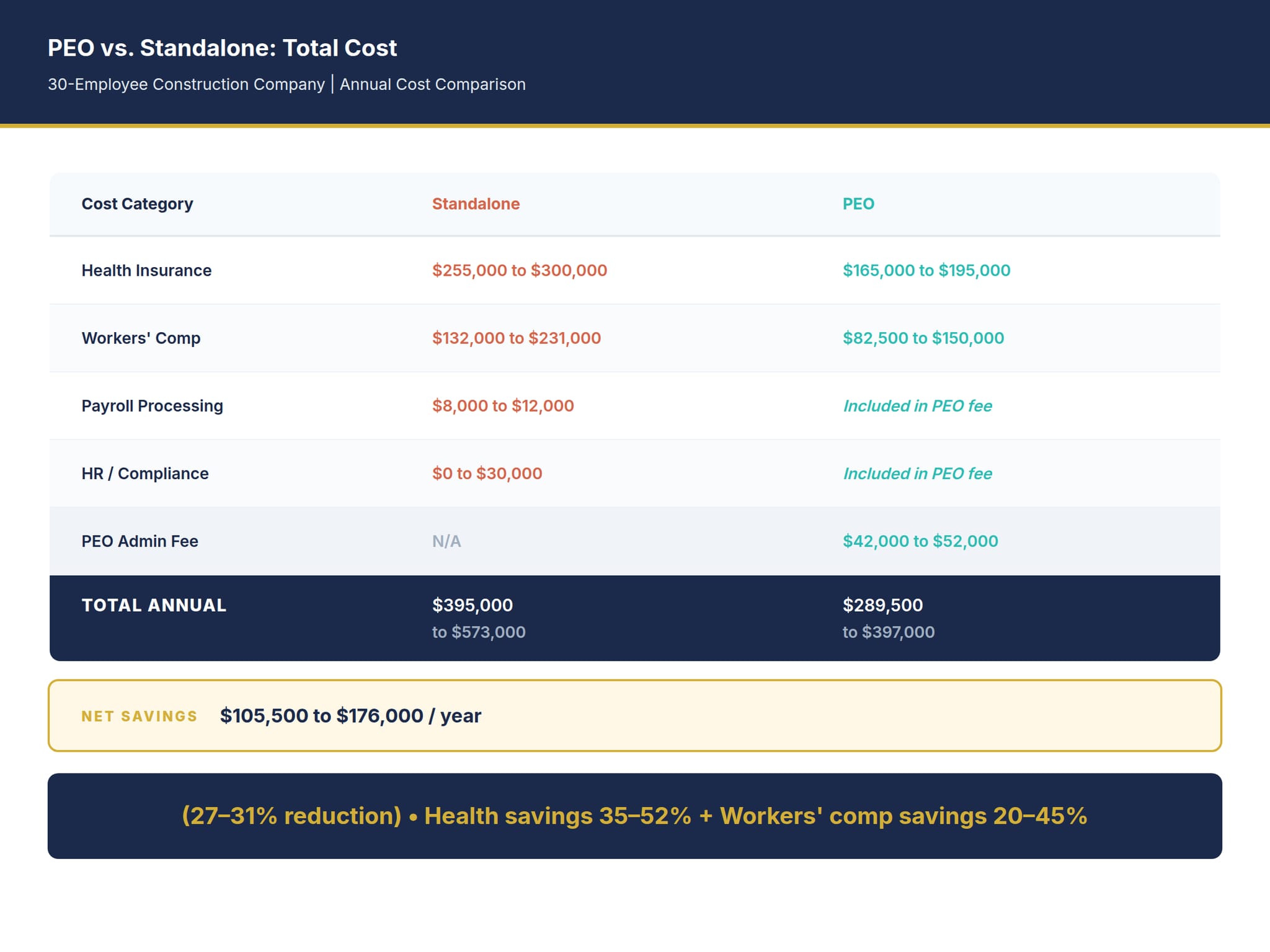Click the N/A cell under Standalone
The image size is (1270, 952).
[x=446, y=540]
